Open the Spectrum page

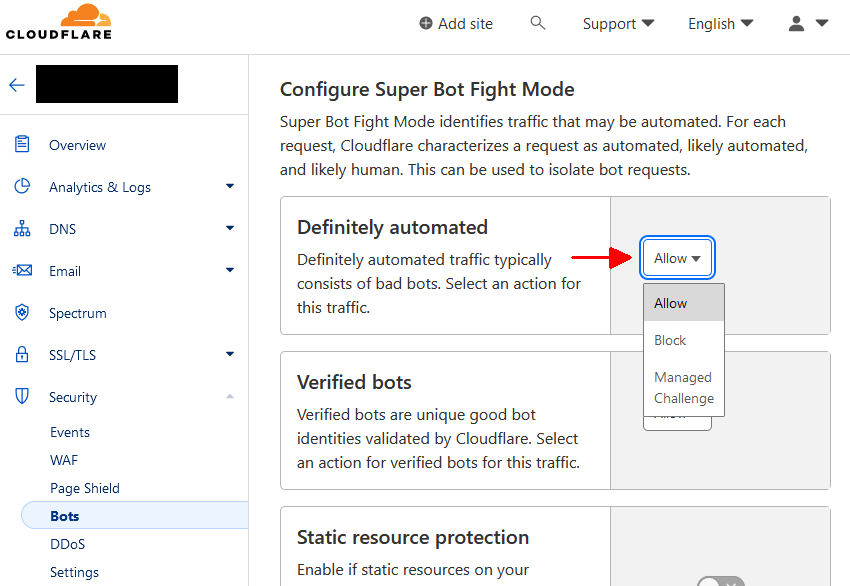click(x=78, y=313)
